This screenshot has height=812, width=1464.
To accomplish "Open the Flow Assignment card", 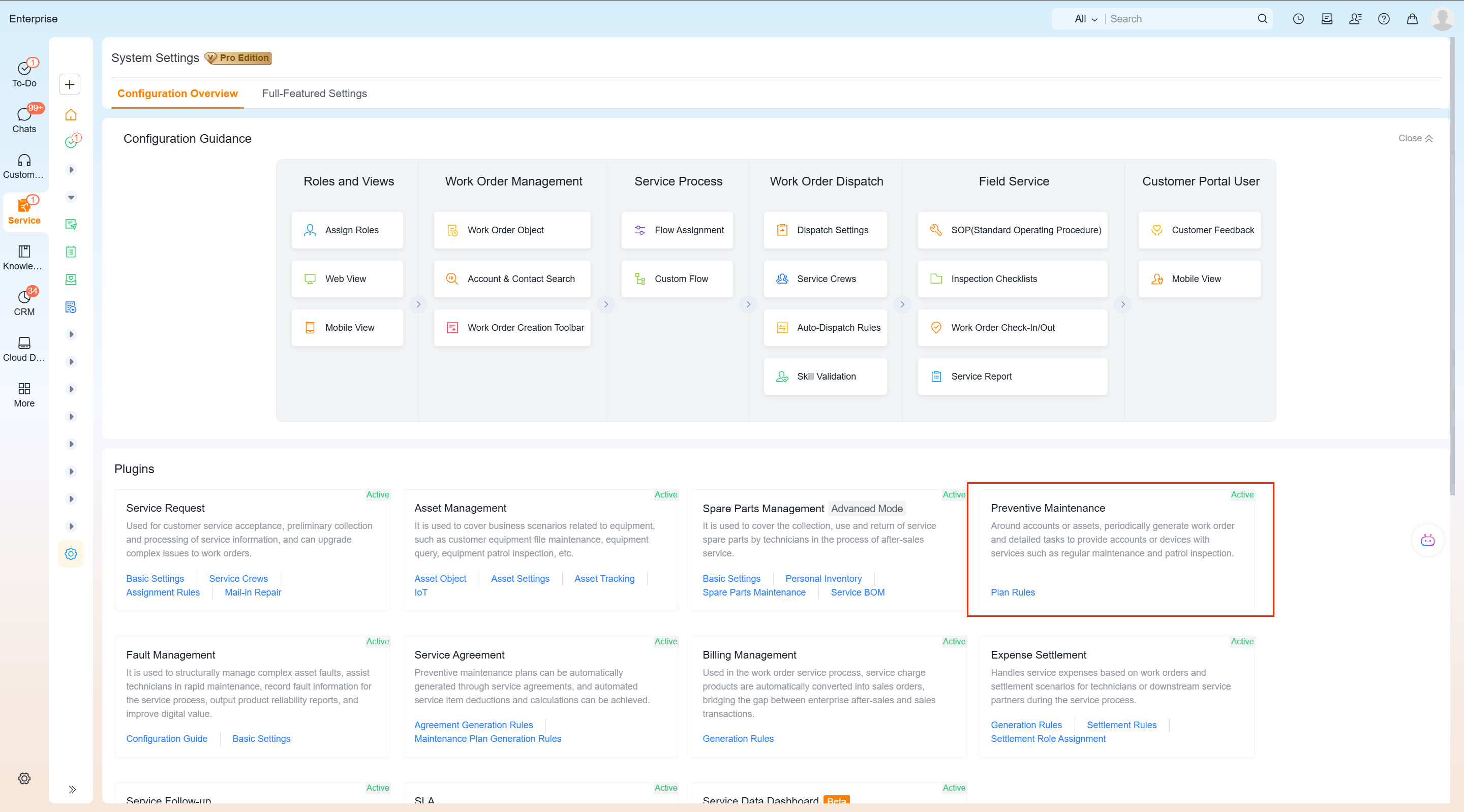I will 677,230.
